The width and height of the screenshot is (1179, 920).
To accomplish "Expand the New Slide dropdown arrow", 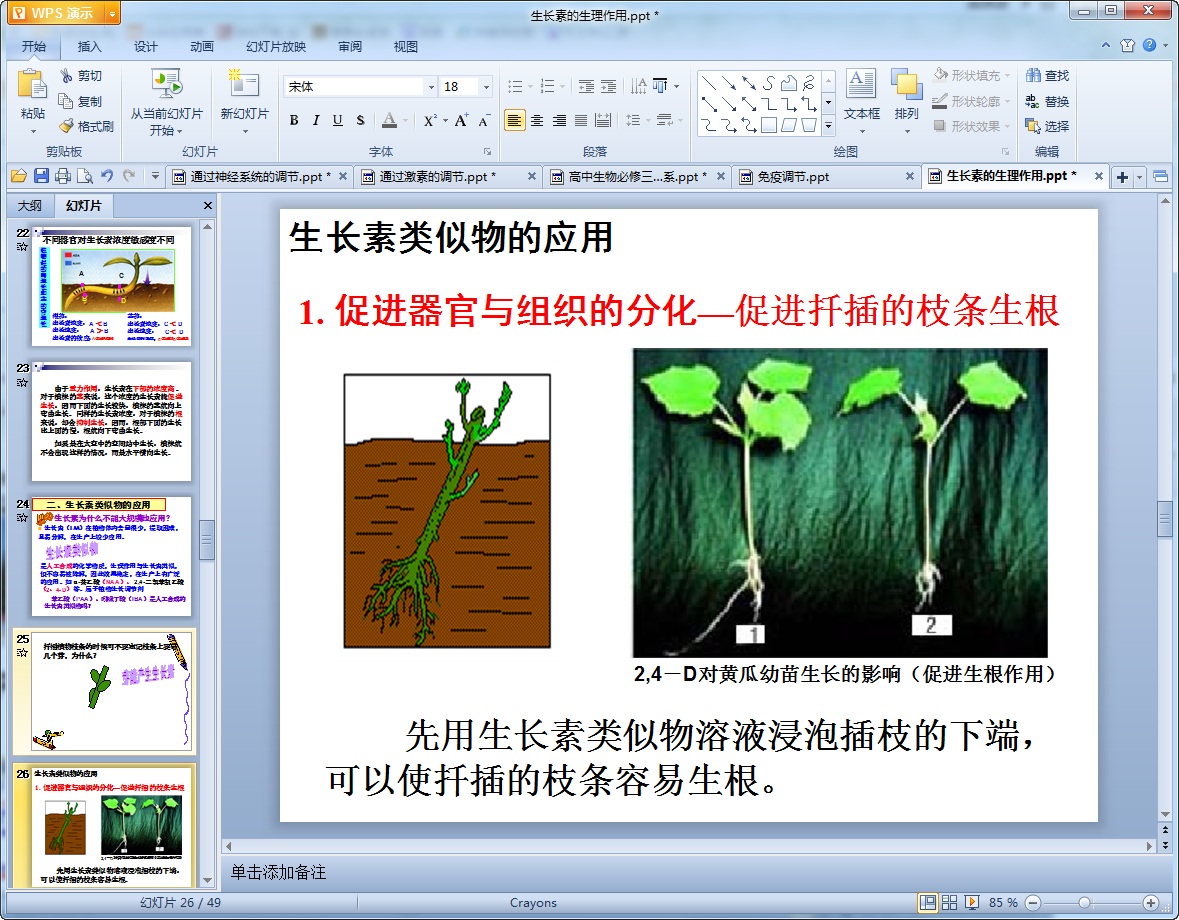I will pyautogui.click(x=245, y=132).
